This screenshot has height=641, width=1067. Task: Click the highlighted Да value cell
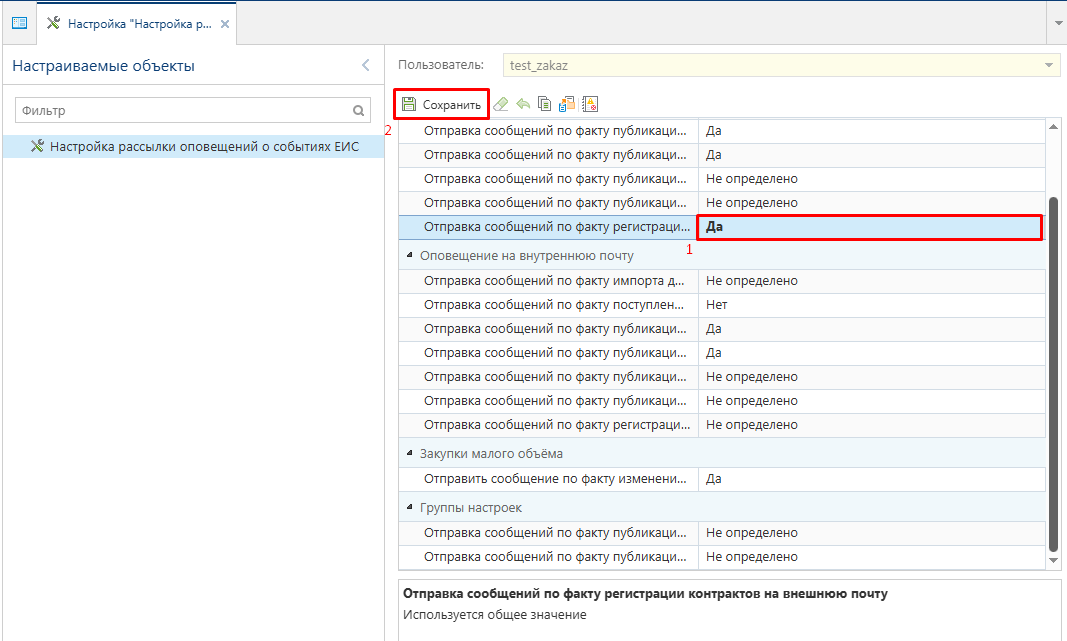(868, 227)
